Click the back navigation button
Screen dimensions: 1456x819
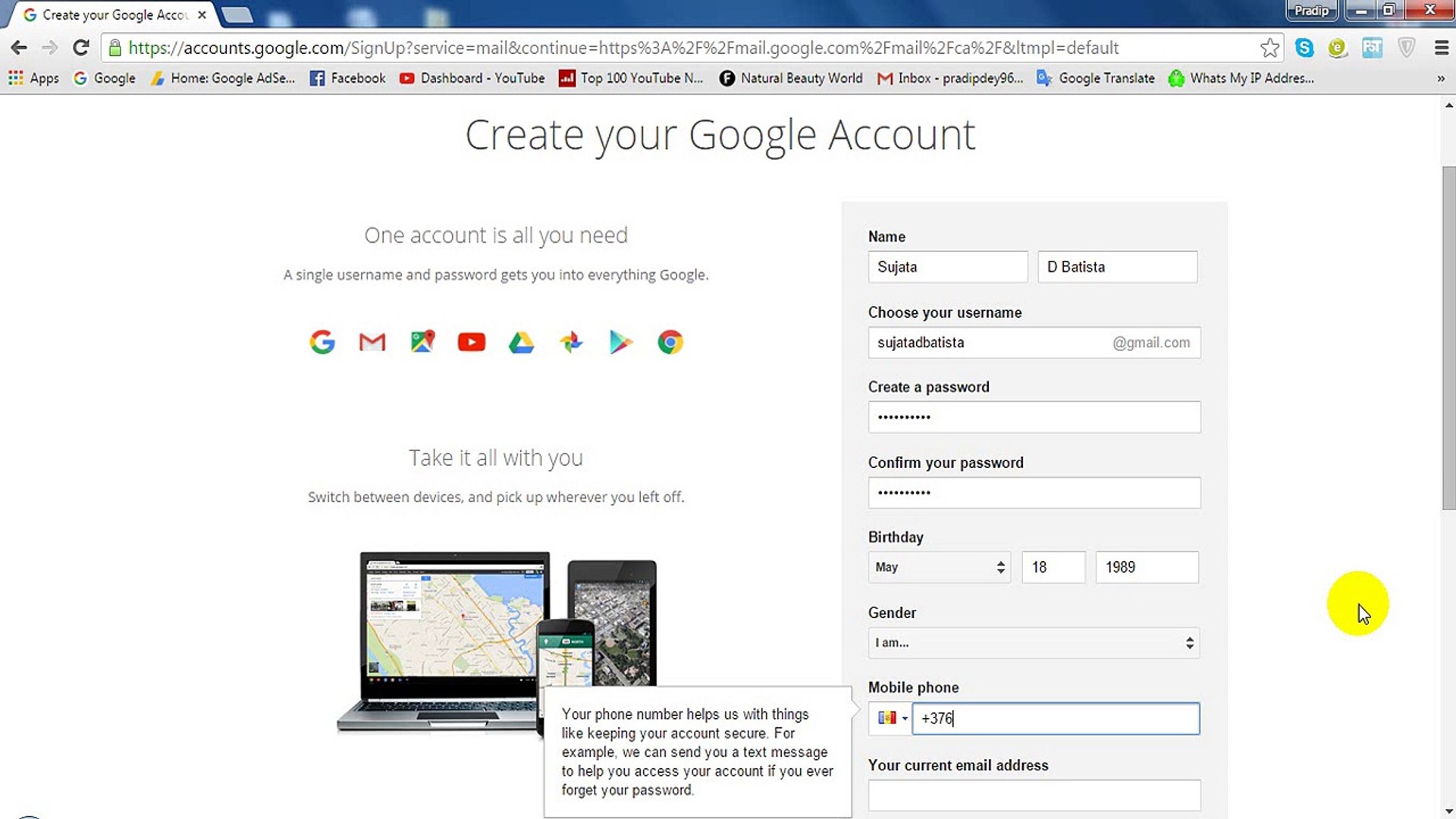tap(18, 47)
